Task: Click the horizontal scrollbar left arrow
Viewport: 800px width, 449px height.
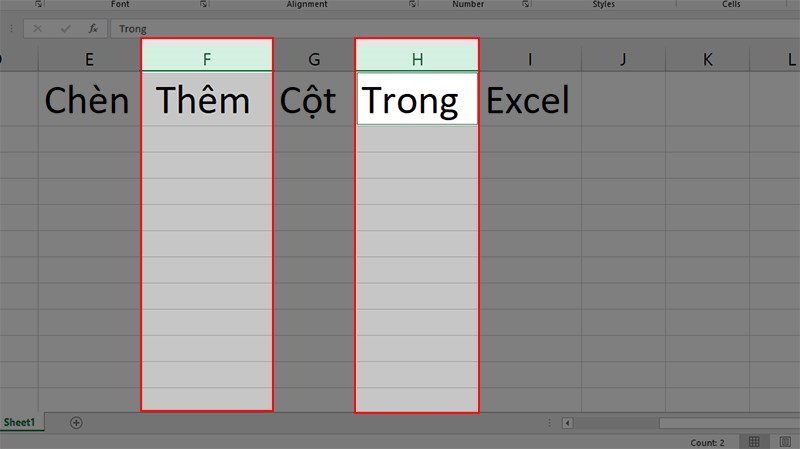Action: tap(567, 423)
